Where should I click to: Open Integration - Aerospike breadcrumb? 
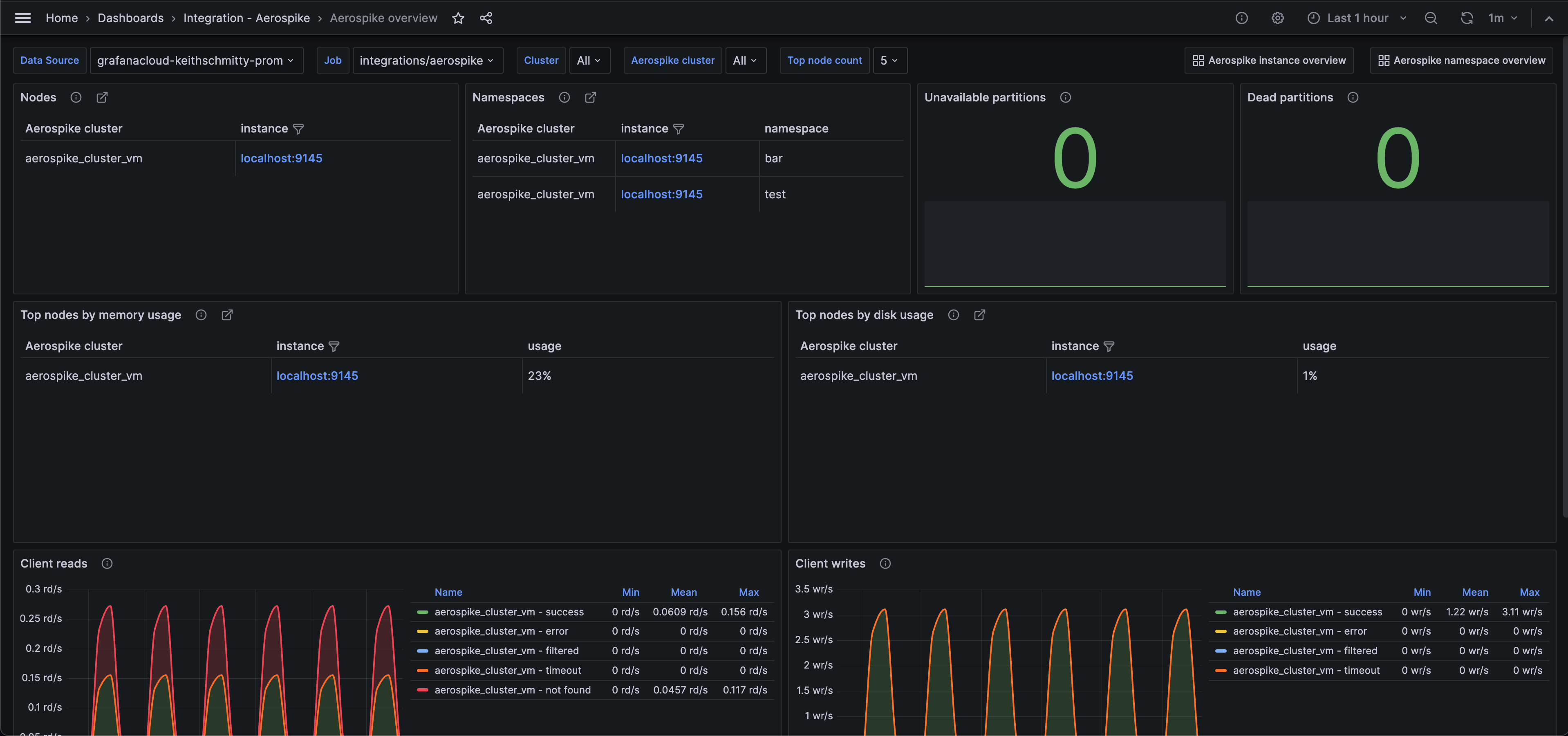tap(246, 18)
